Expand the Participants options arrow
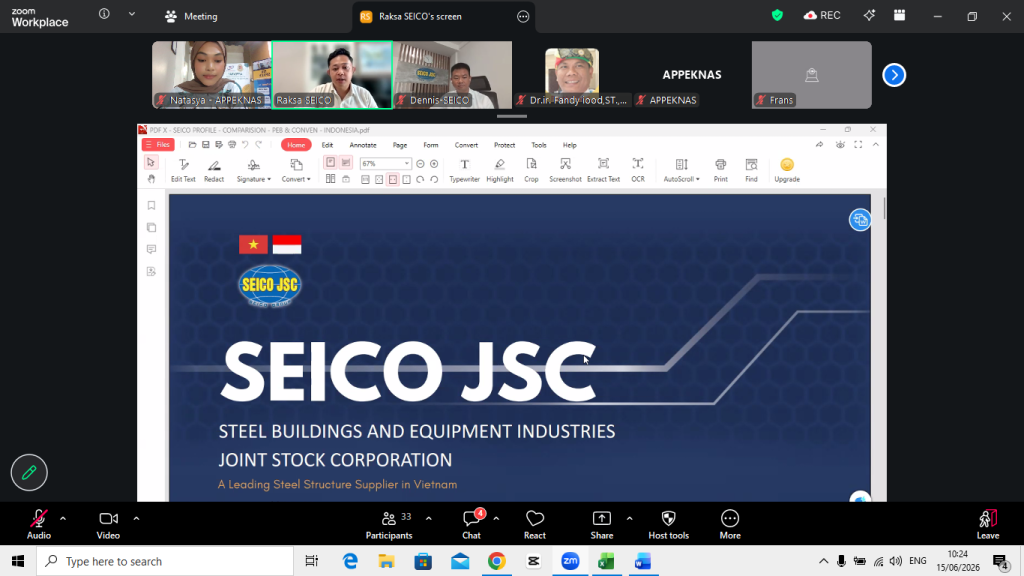1024x576 pixels. click(428, 519)
